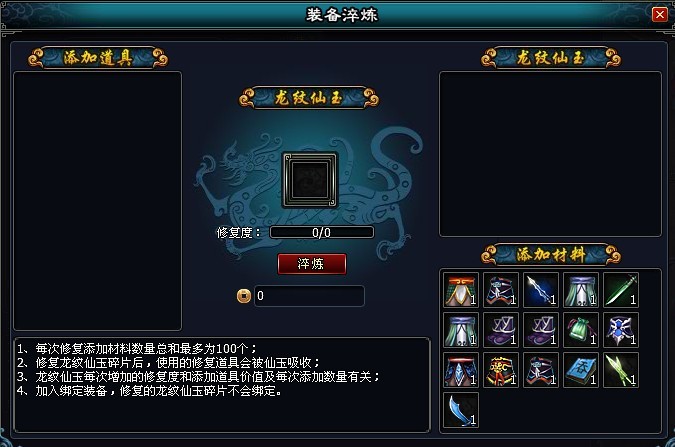Click the blue spider-emblem armor piece
675x447 pixels.
point(621,330)
